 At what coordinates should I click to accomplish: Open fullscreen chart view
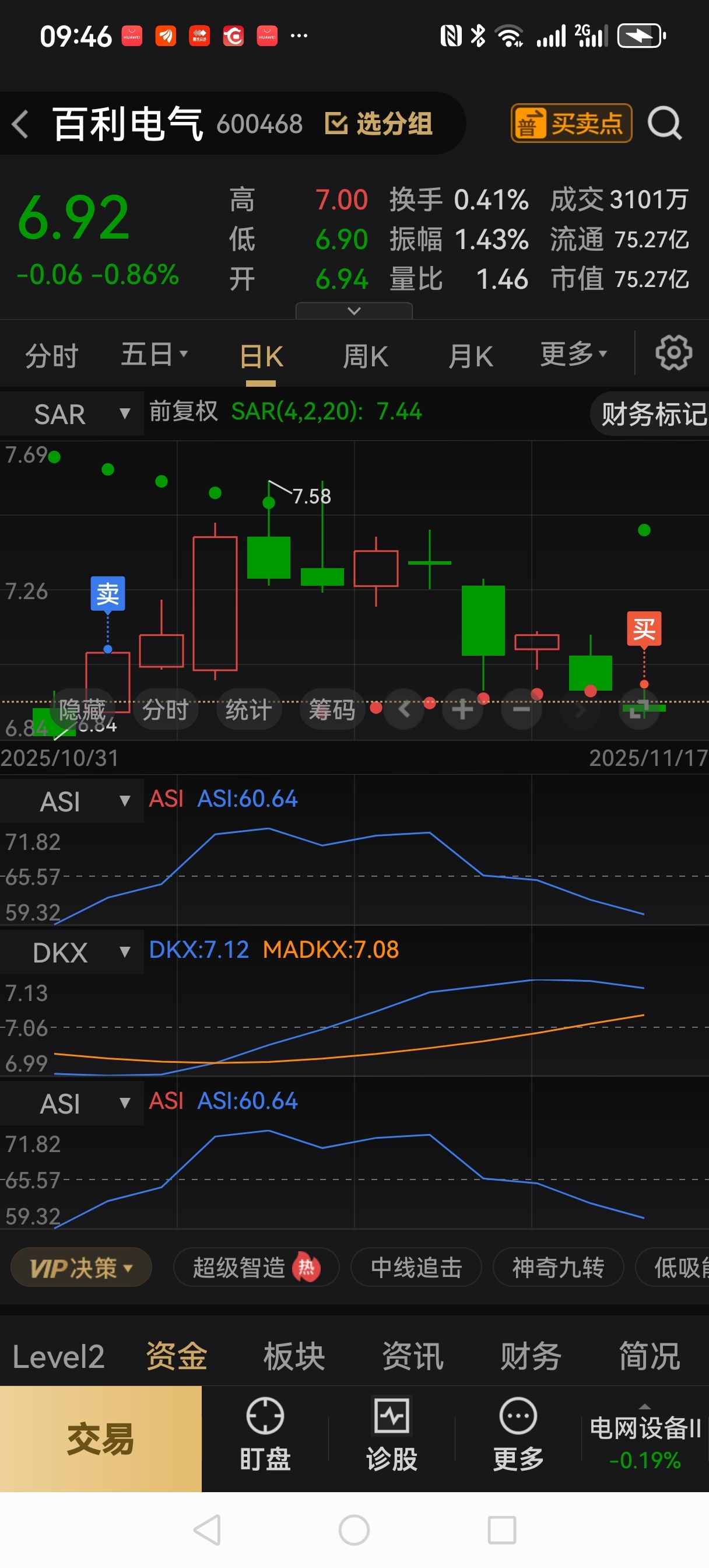pos(638,709)
